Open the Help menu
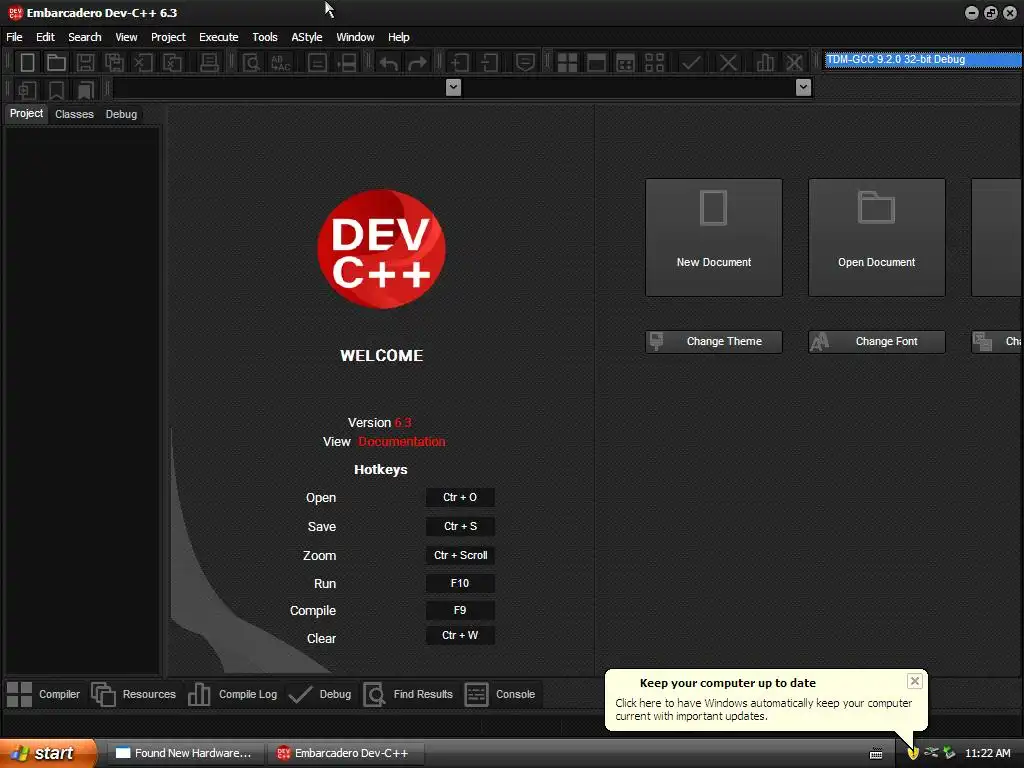 click(x=398, y=37)
